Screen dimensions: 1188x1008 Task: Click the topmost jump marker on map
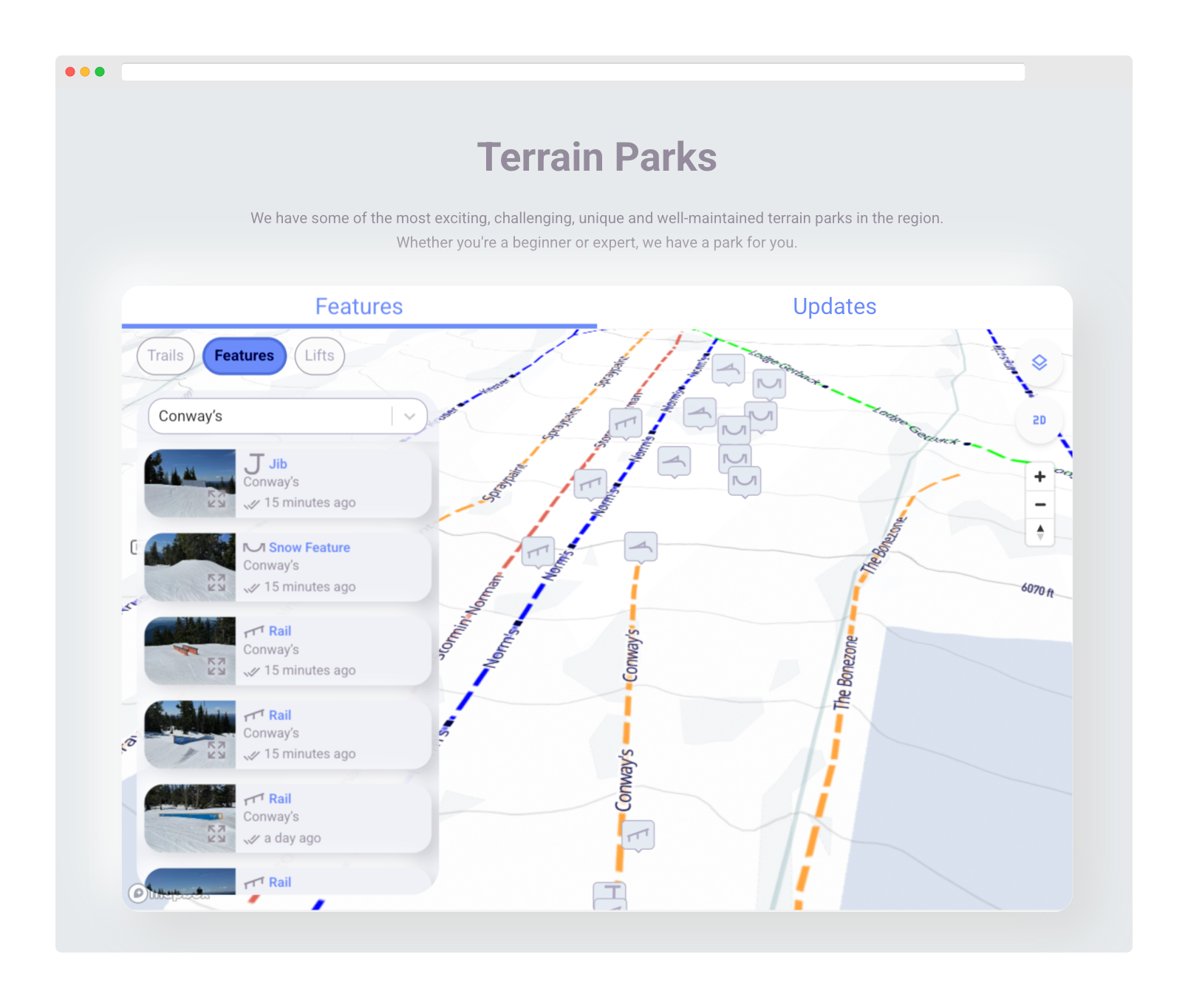728,368
